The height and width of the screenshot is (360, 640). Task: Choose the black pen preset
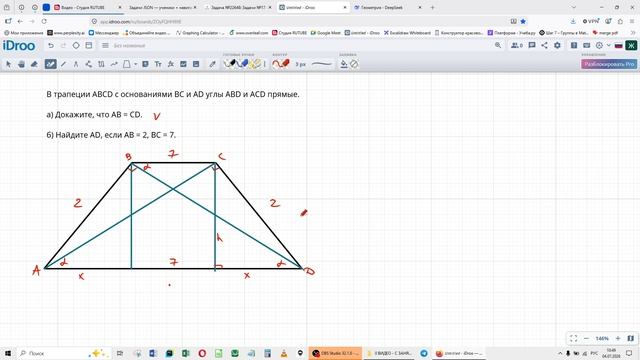coord(230,64)
